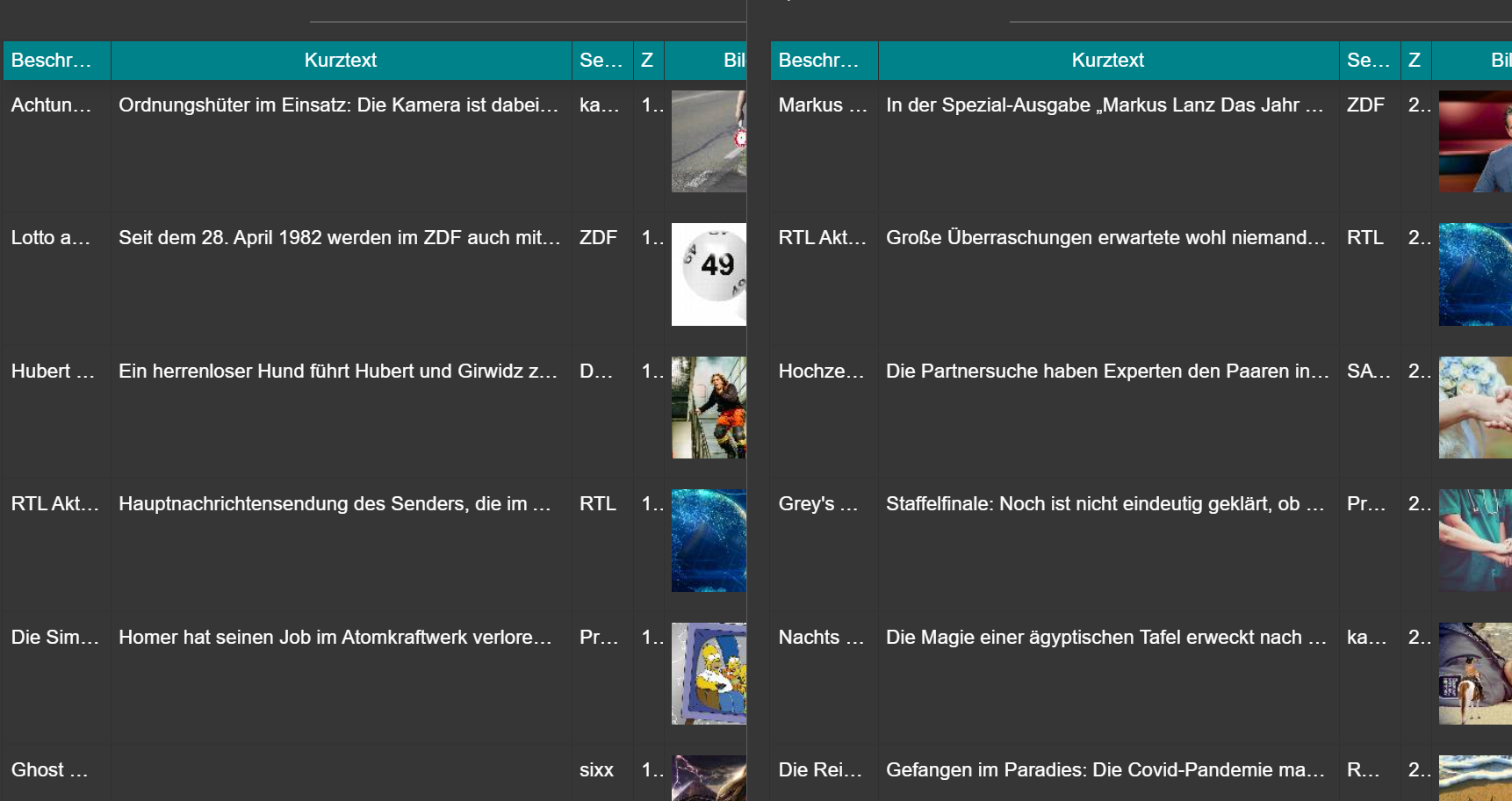Screen dimensions: 1512x801
Task: Select the 'Markus ...' description cell
Action: 824,147
